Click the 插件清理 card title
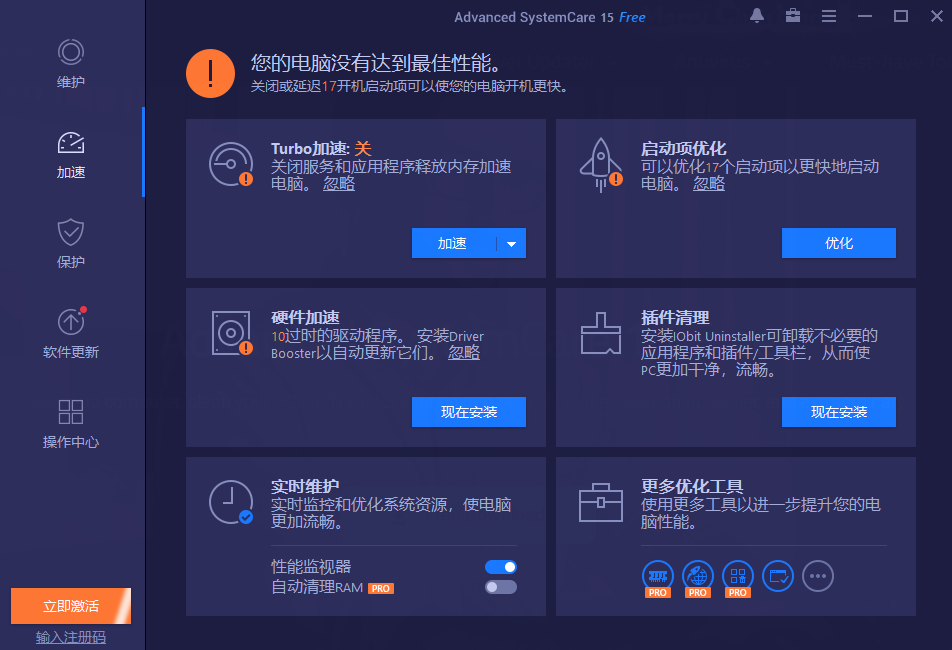Image resolution: width=952 pixels, height=650 pixels. (675, 317)
